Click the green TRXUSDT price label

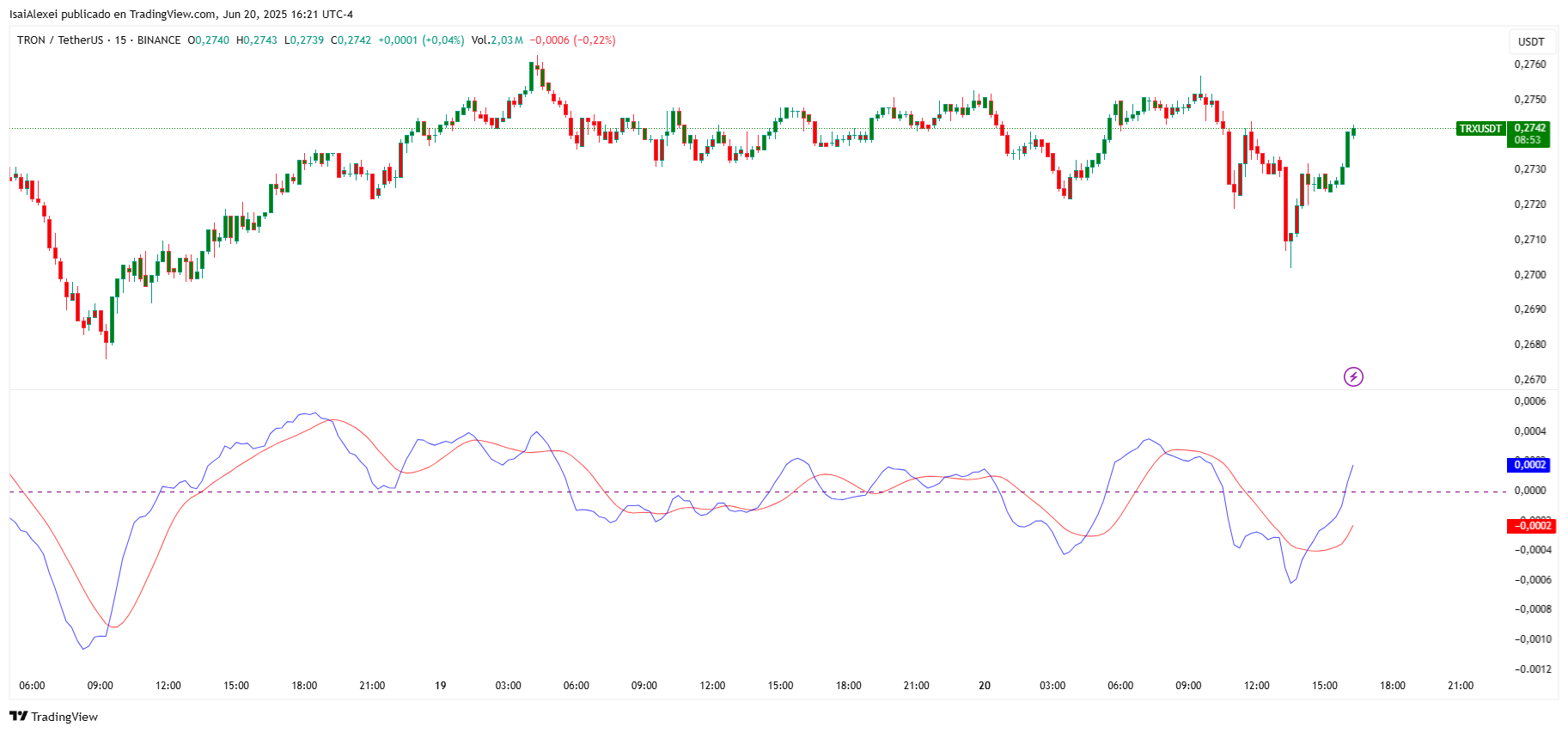1480,129
